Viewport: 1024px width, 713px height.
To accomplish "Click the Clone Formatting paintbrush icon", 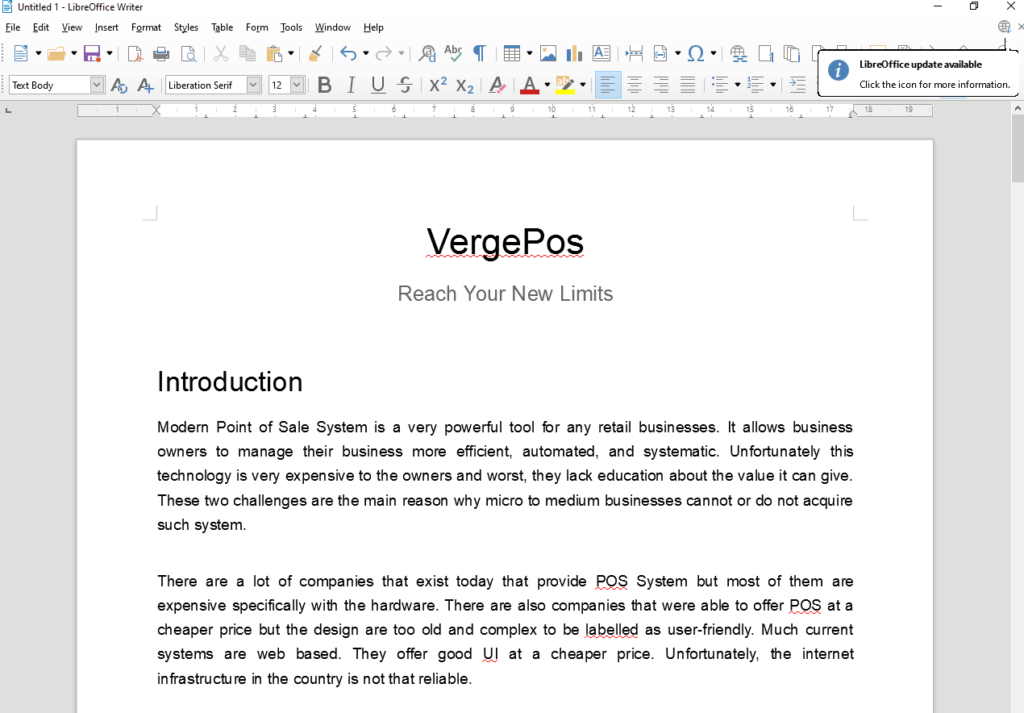I will click(315, 54).
